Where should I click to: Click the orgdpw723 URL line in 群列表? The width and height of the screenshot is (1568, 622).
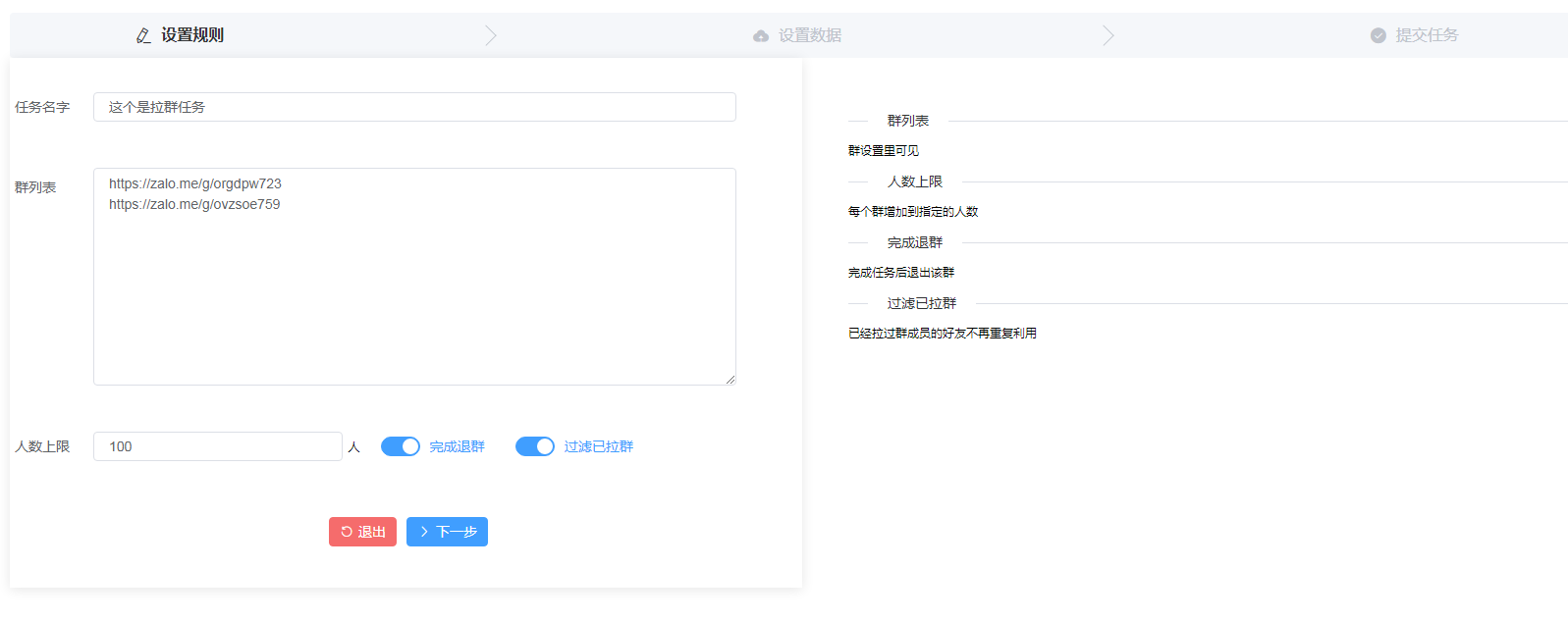point(195,183)
